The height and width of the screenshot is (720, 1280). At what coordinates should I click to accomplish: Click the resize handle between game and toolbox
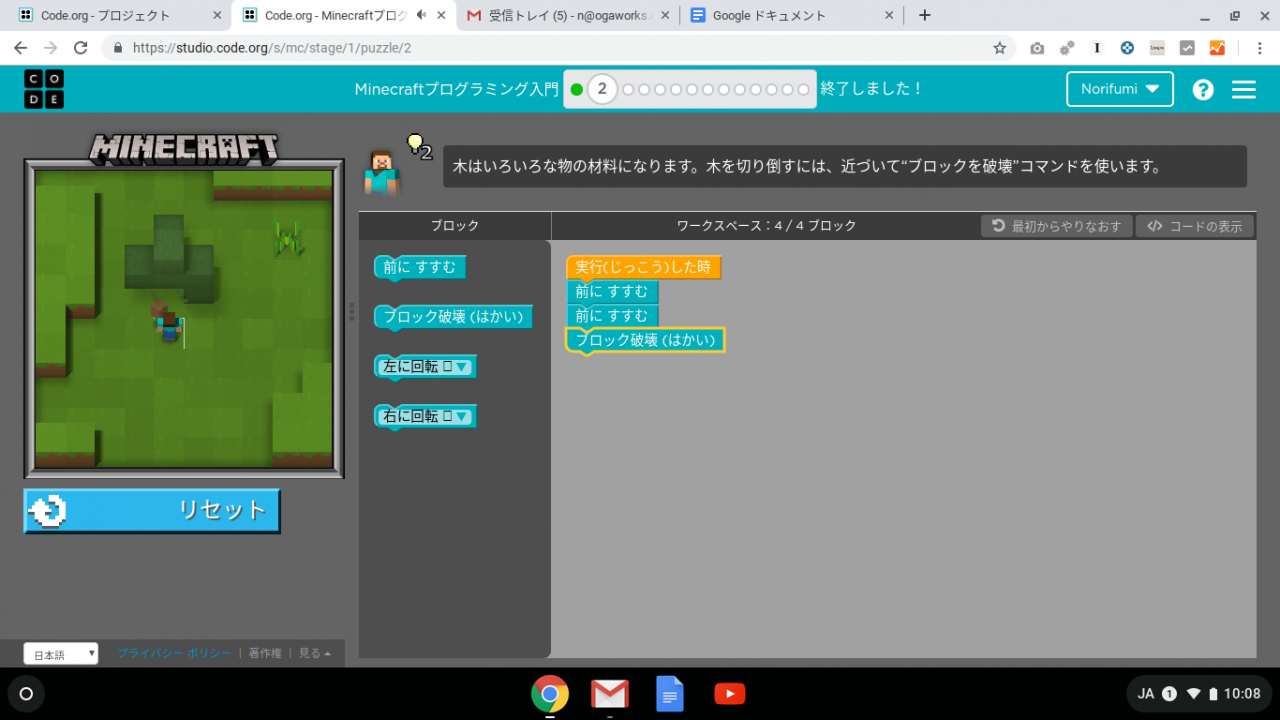click(351, 311)
